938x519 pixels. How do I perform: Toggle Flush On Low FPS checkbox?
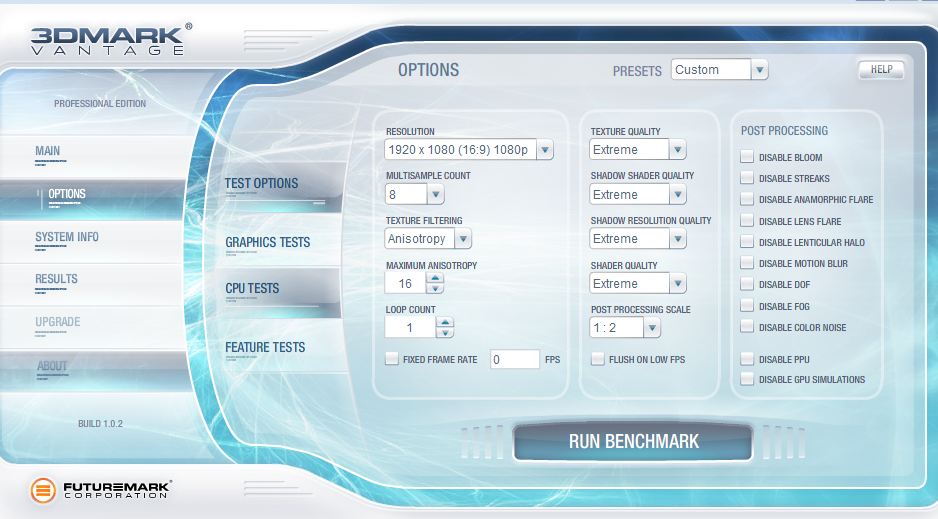[597, 359]
